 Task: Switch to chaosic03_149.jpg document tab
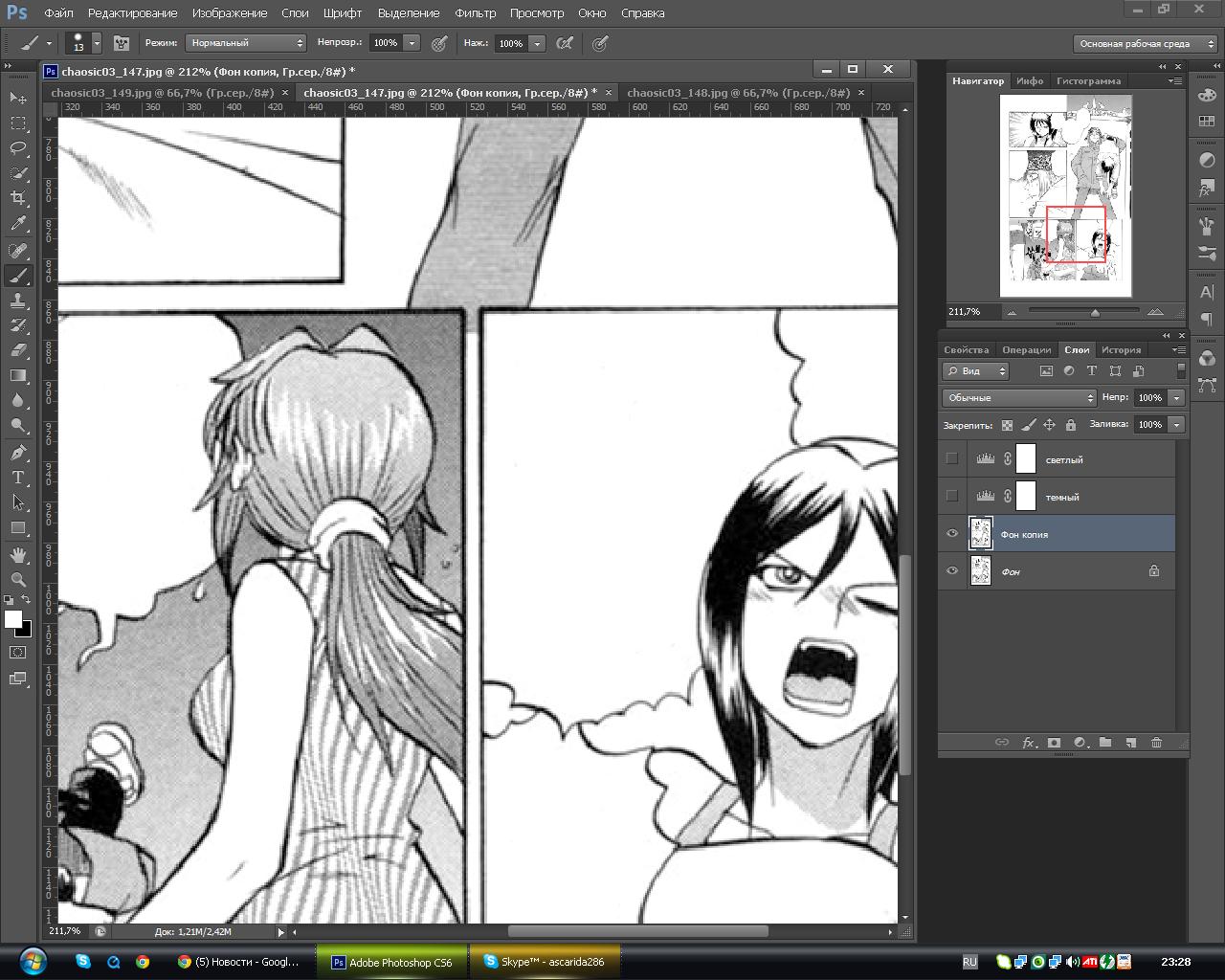coord(162,93)
